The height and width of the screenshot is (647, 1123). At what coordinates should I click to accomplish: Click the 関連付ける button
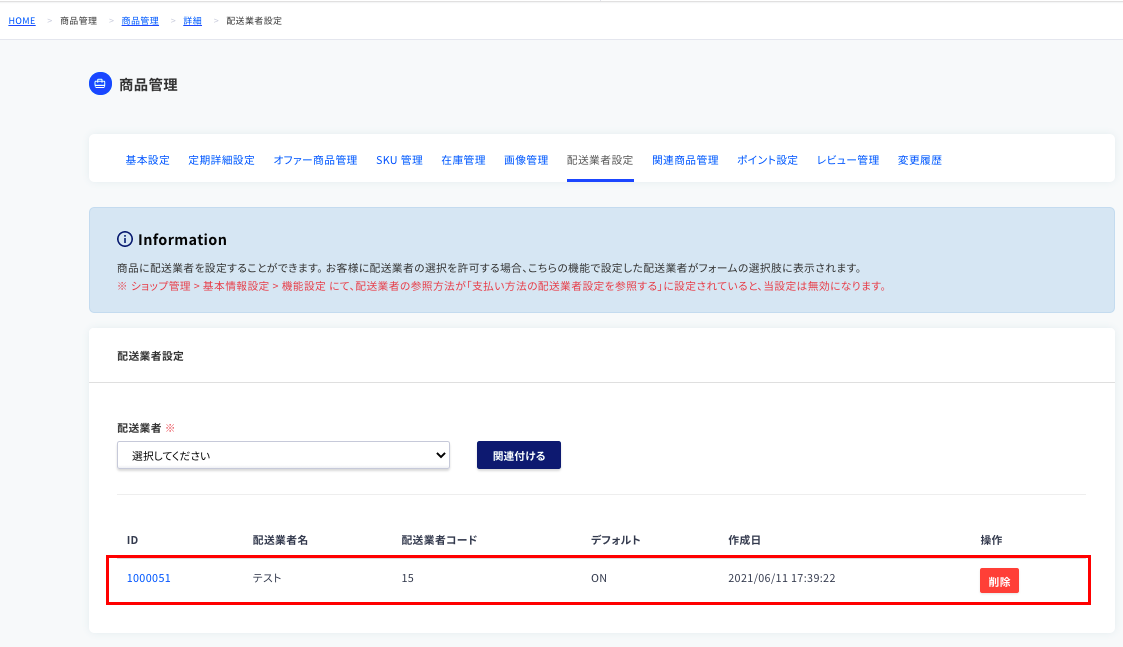click(519, 455)
